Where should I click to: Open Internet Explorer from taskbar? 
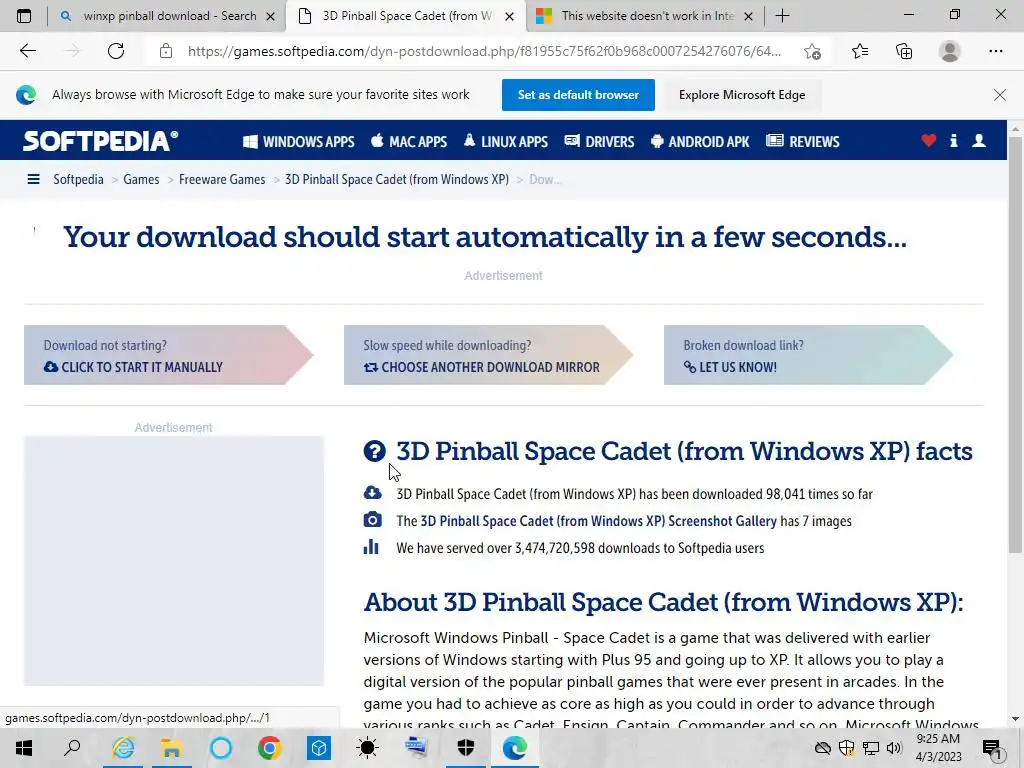123,748
